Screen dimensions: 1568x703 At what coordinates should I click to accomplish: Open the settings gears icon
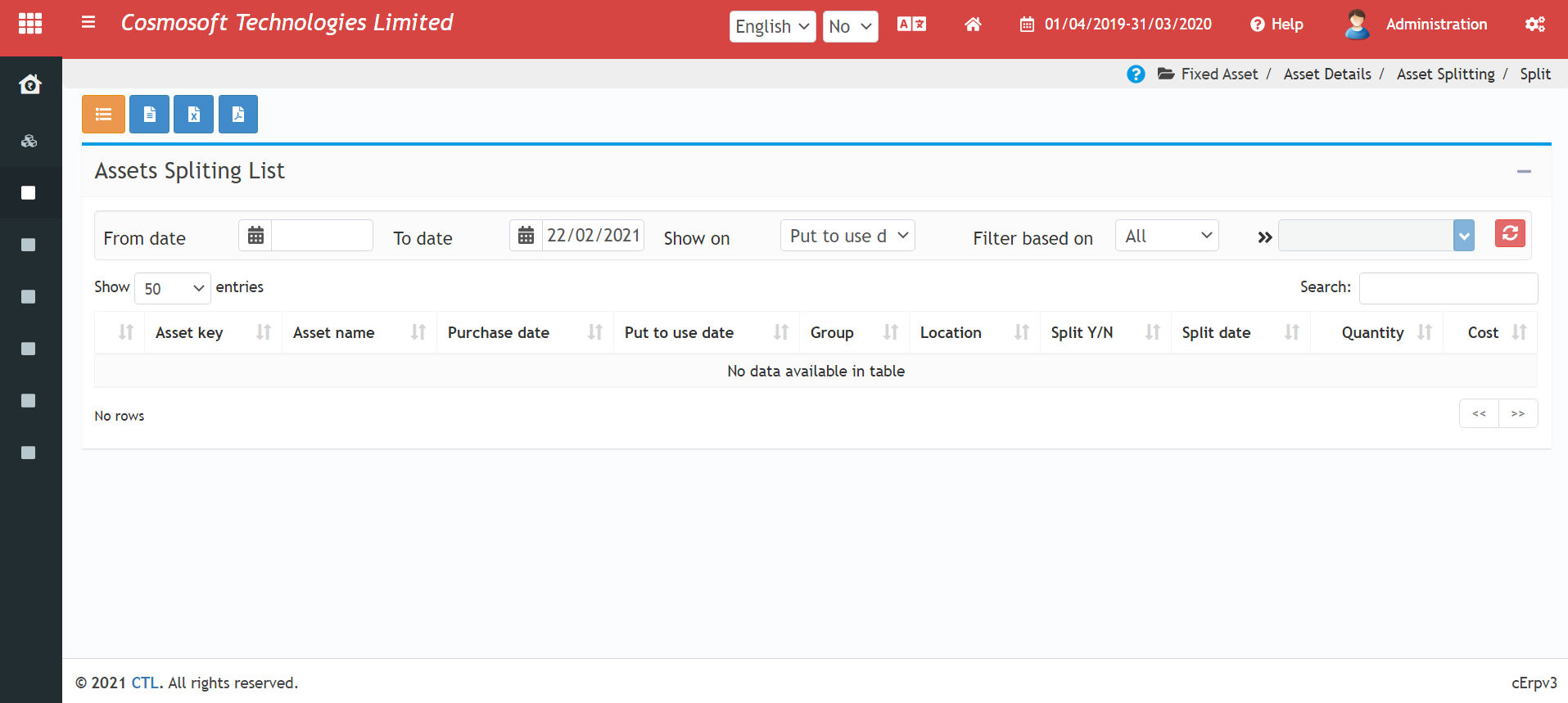point(1535,24)
